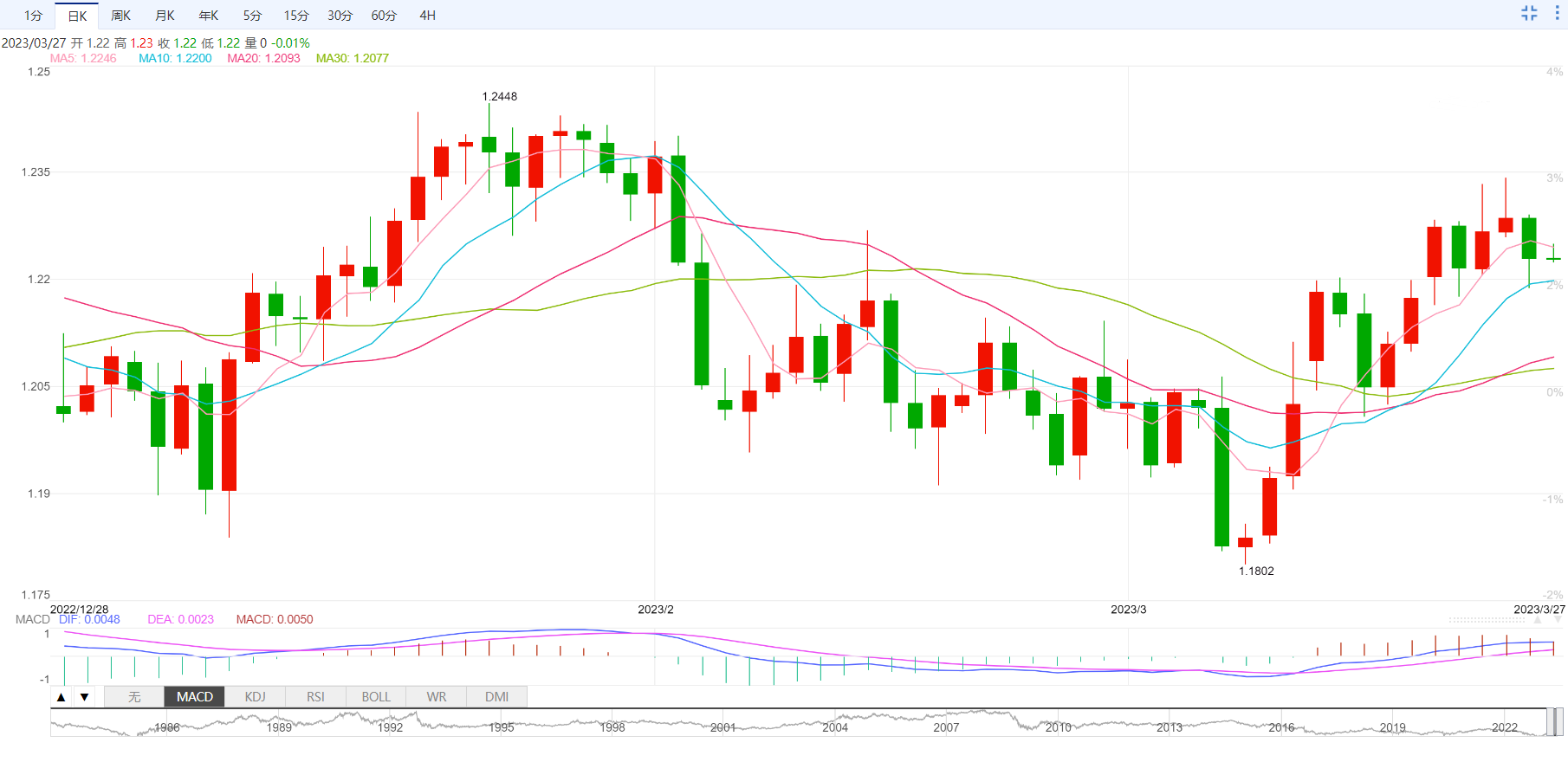Click the 1.19 price axis label
The image size is (1568, 762).
click(39, 494)
